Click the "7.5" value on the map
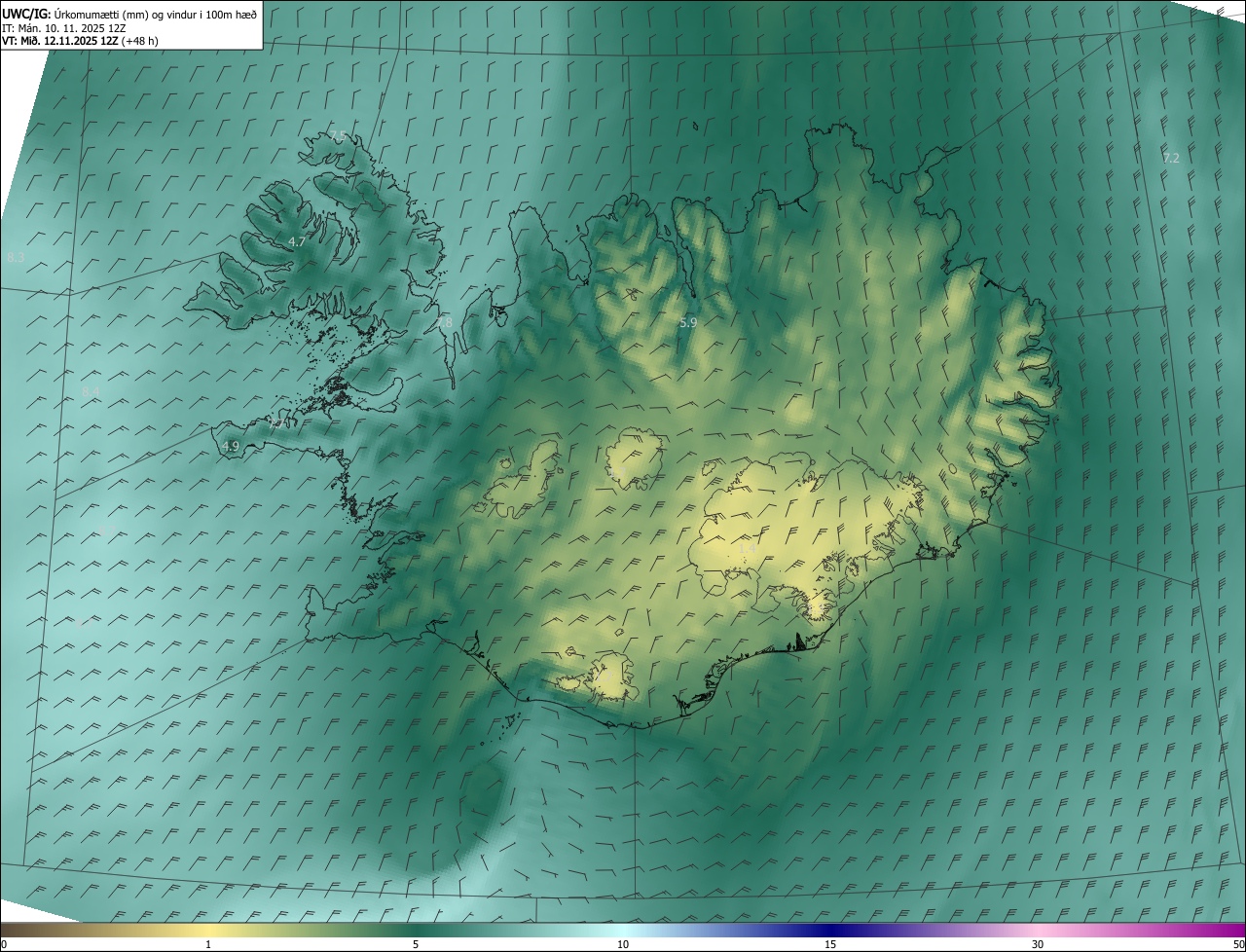This screenshot has height=952, width=1246. click(x=338, y=135)
